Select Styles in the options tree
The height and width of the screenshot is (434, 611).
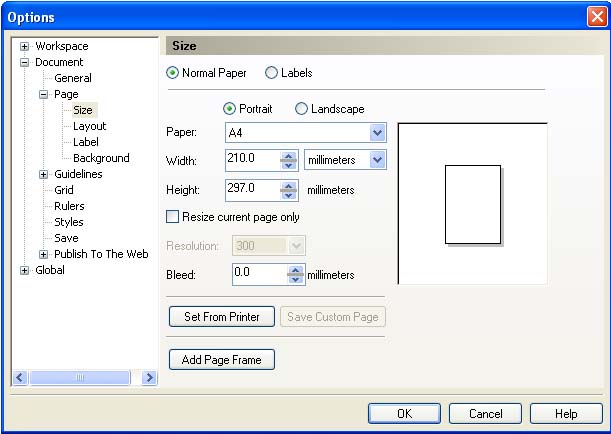pyautogui.click(x=69, y=222)
